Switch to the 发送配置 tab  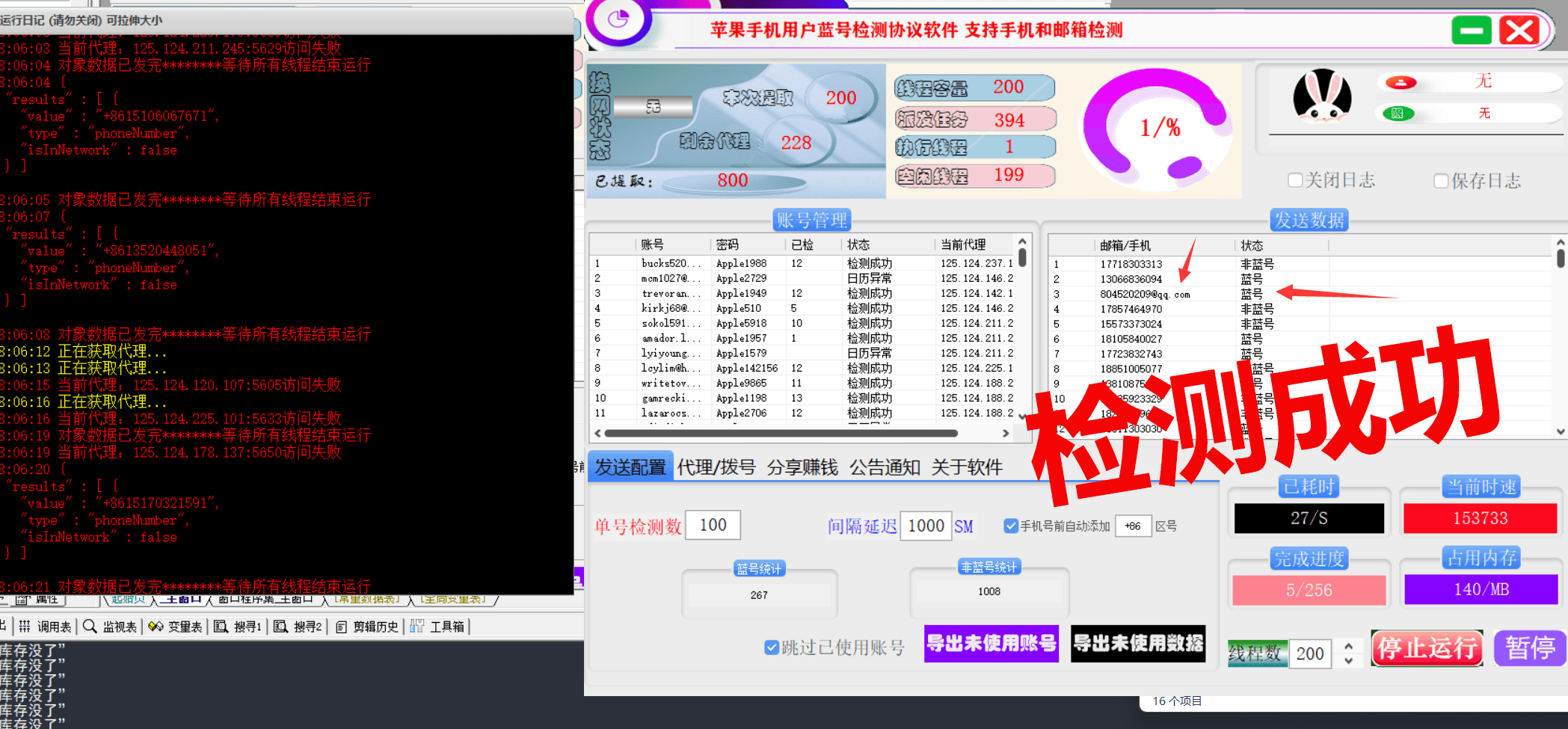[630, 468]
